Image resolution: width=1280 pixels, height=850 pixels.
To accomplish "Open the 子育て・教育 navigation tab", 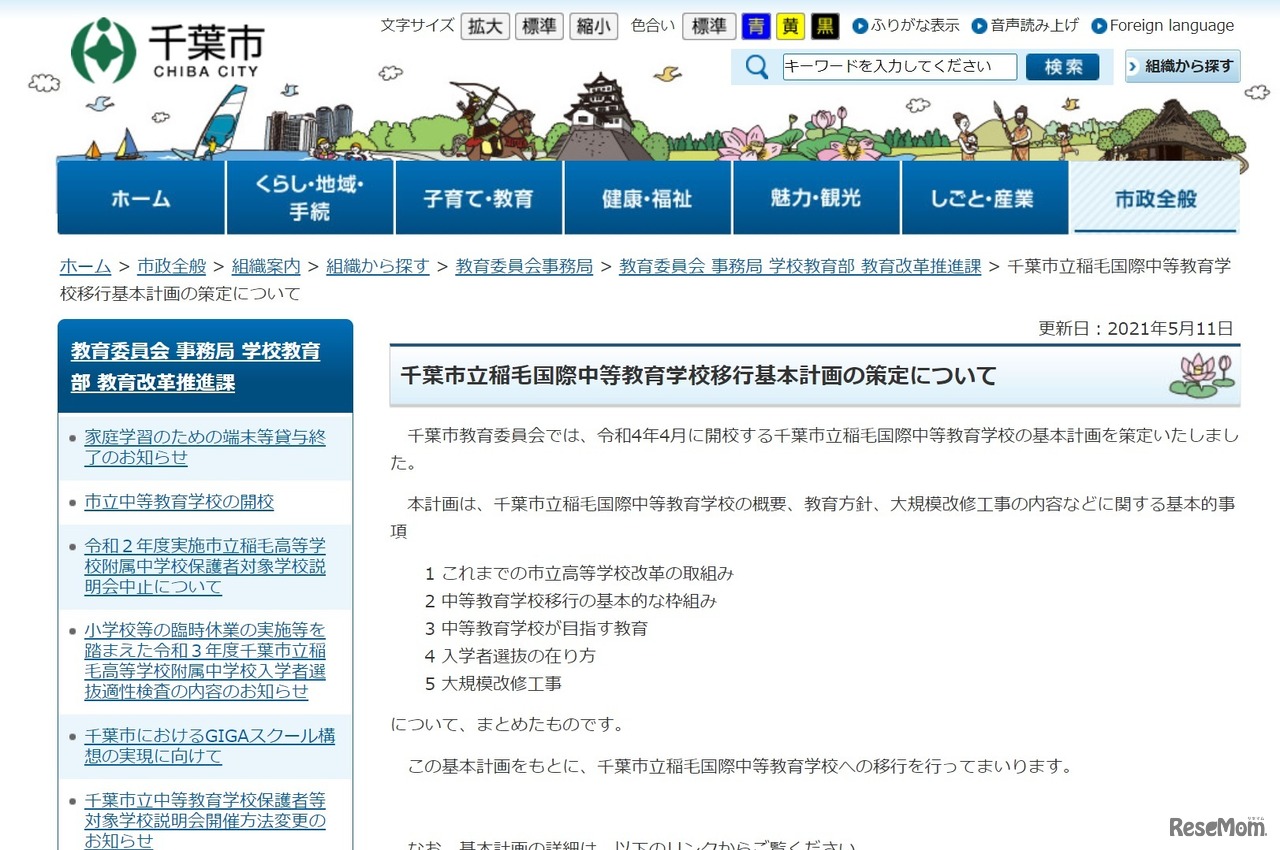I will 480,197.
